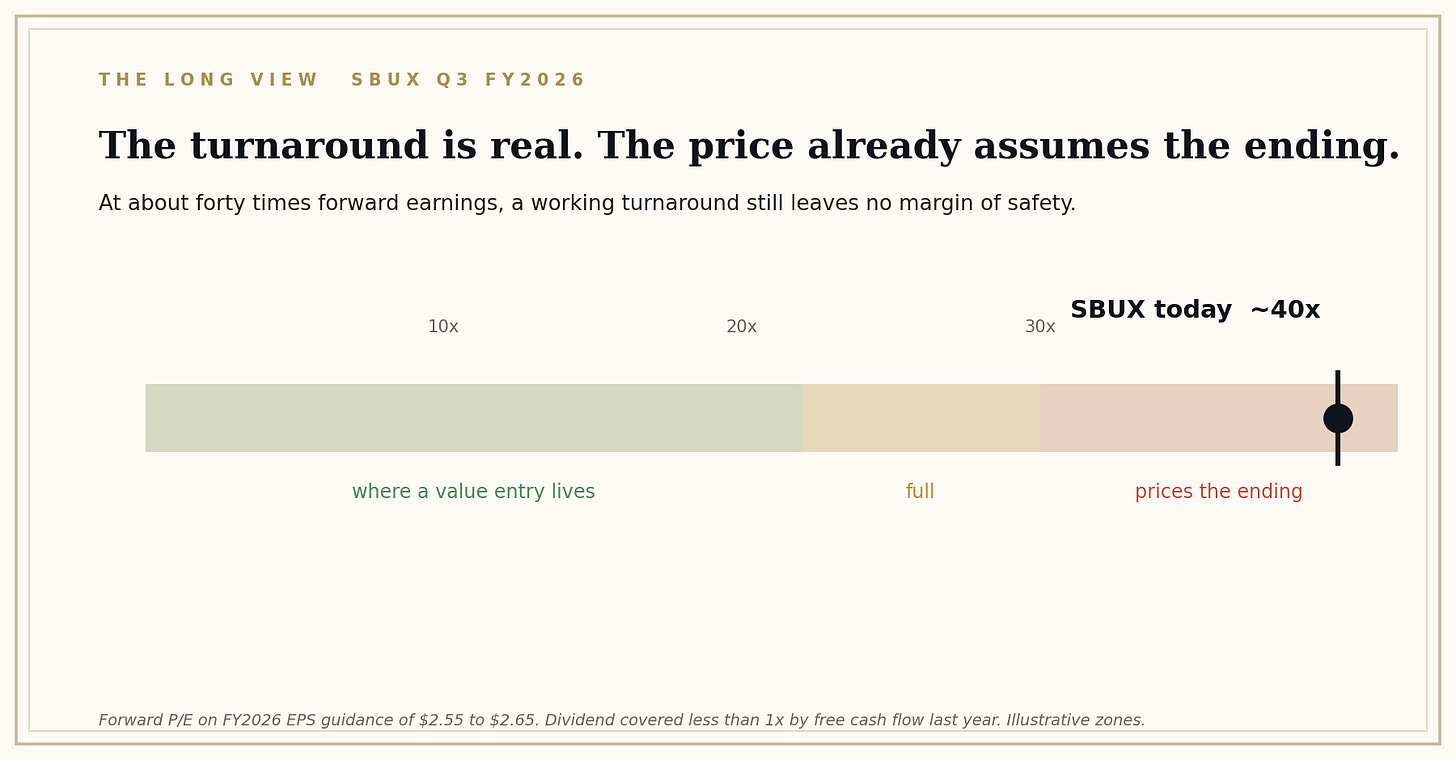Screen dimensions: 1456x760
Task: Click the tan 'full' zone segment
Action: [920, 418]
